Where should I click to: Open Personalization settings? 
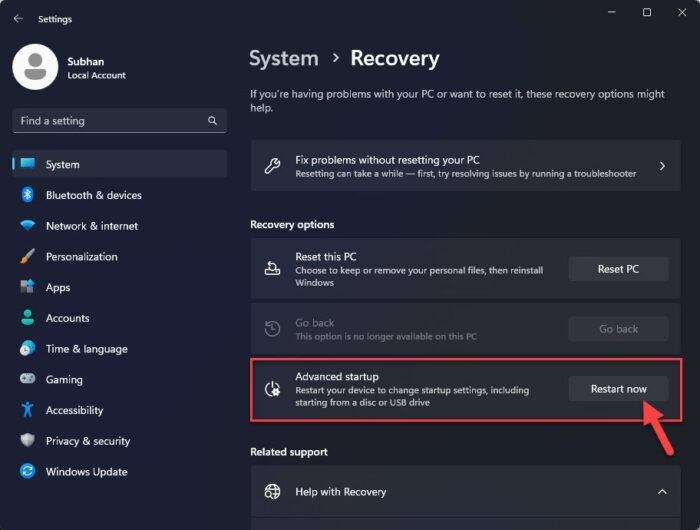coord(120,256)
